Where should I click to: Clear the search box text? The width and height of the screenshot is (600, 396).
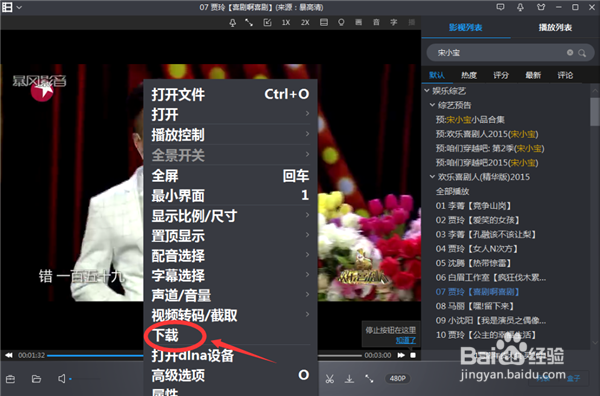point(570,52)
